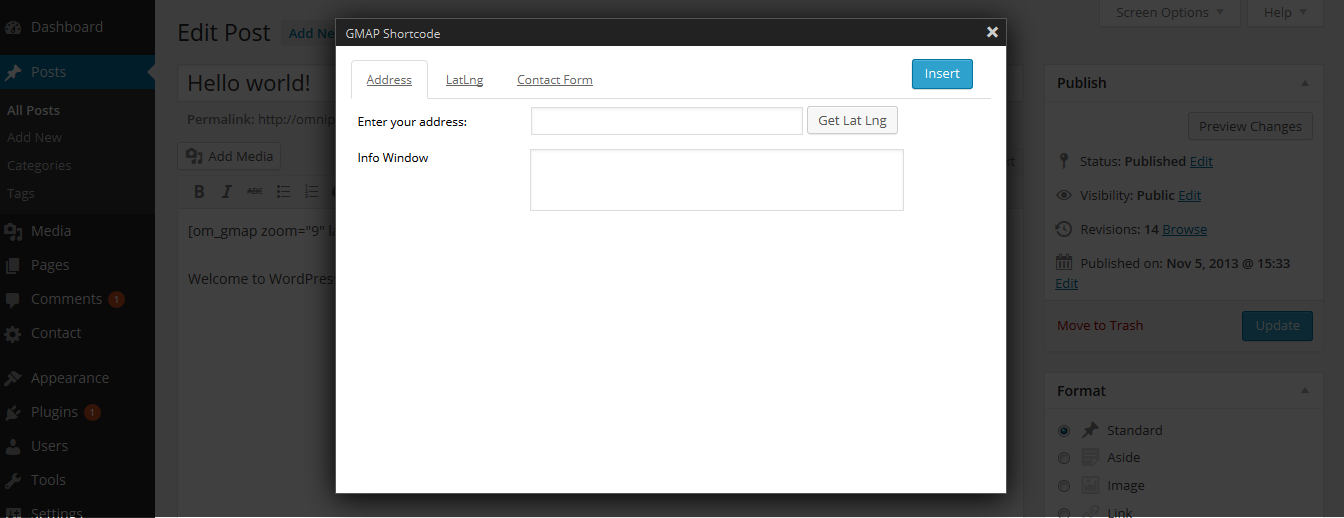Select the Aside post format

(x=1064, y=458)
